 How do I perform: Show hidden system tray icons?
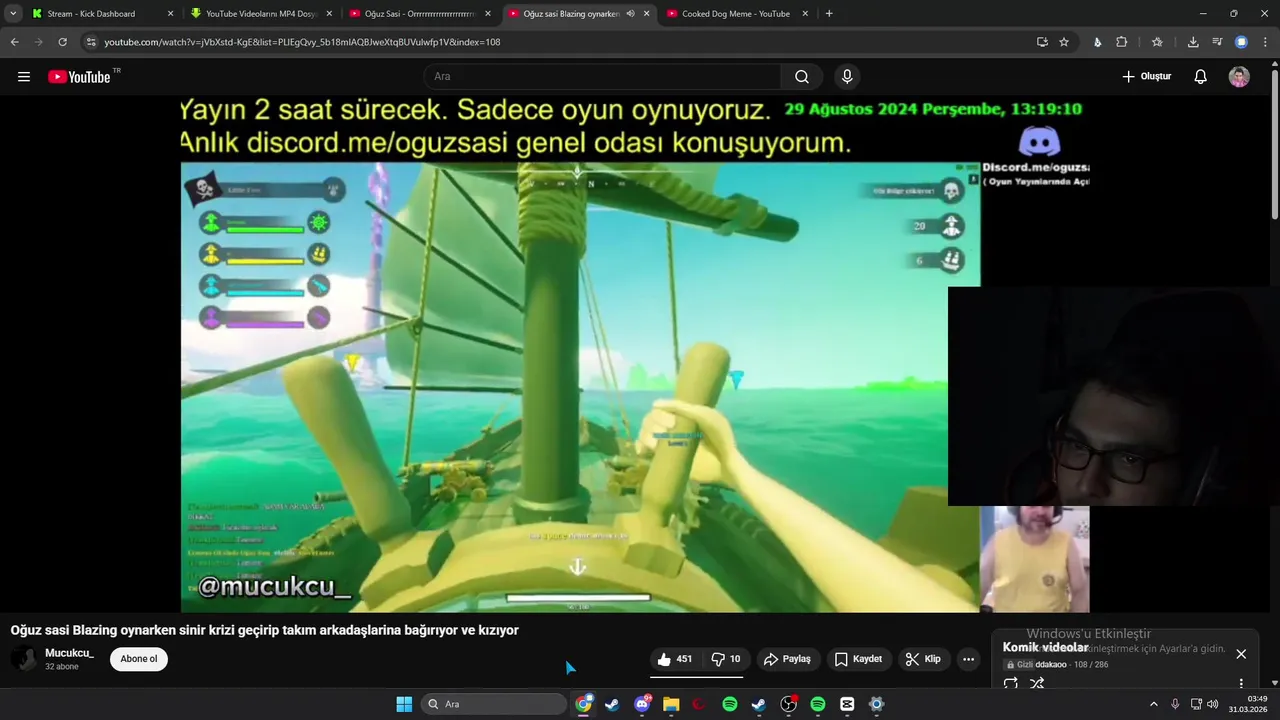[1153, 704]
